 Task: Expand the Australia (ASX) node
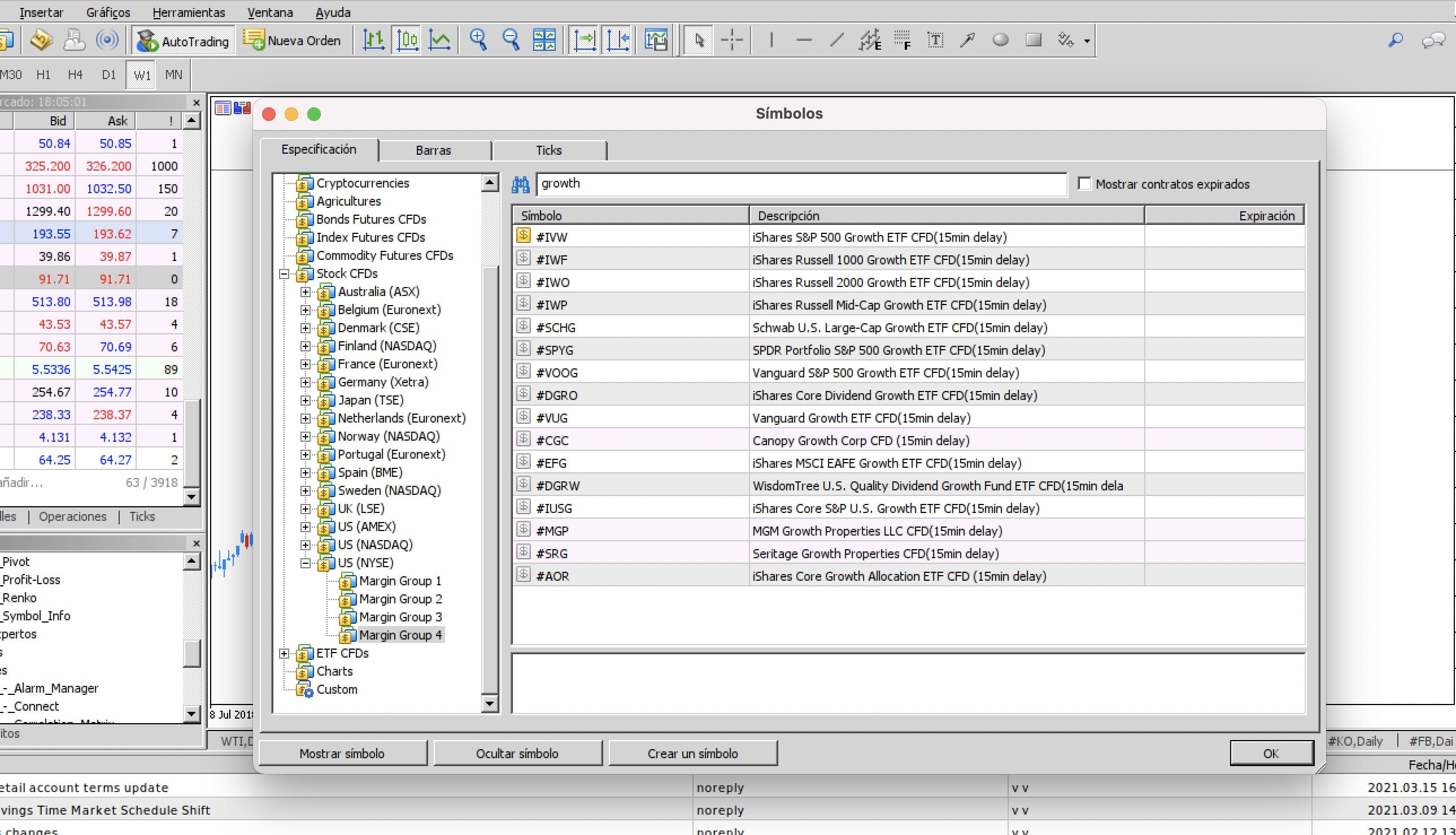click(x=306, y=292)
